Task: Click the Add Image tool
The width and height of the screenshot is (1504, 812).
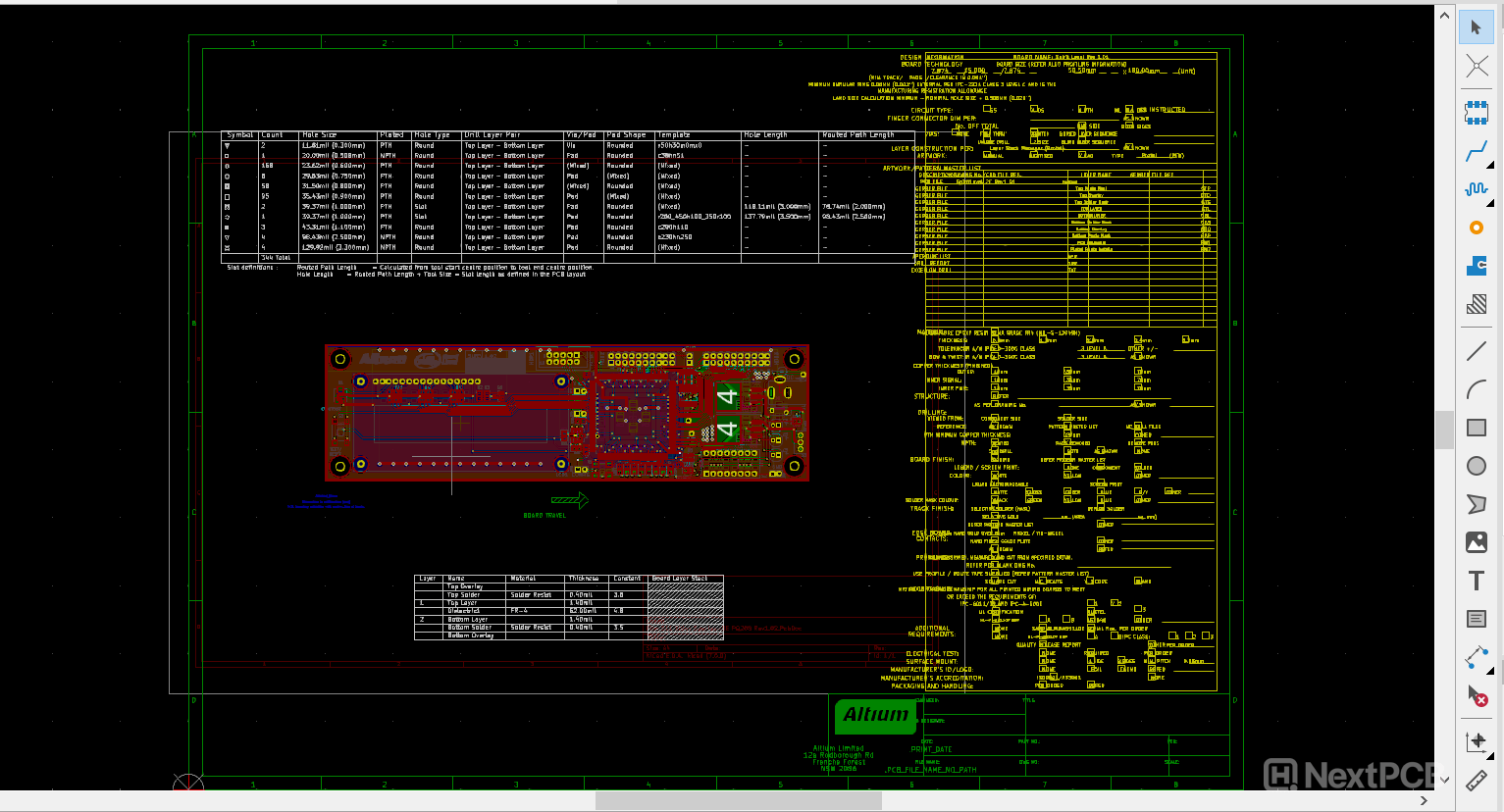Action: 1477,542
